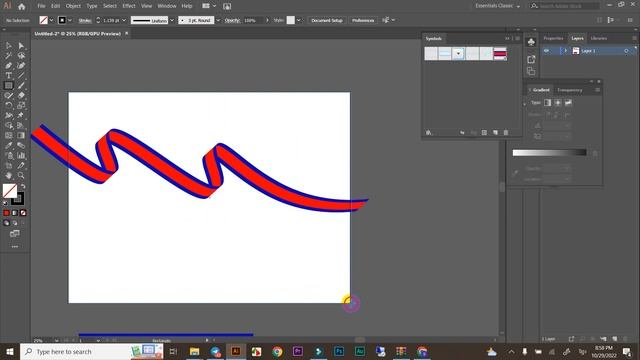Set Color fill mode below swatches
Viewport: 640px width, 360px height.
click(6, 213)
